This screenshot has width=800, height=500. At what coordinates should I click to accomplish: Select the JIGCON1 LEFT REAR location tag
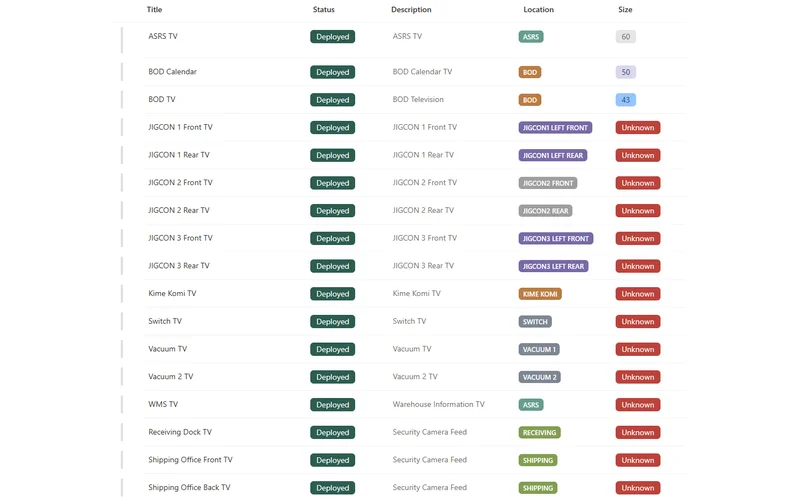553,156
